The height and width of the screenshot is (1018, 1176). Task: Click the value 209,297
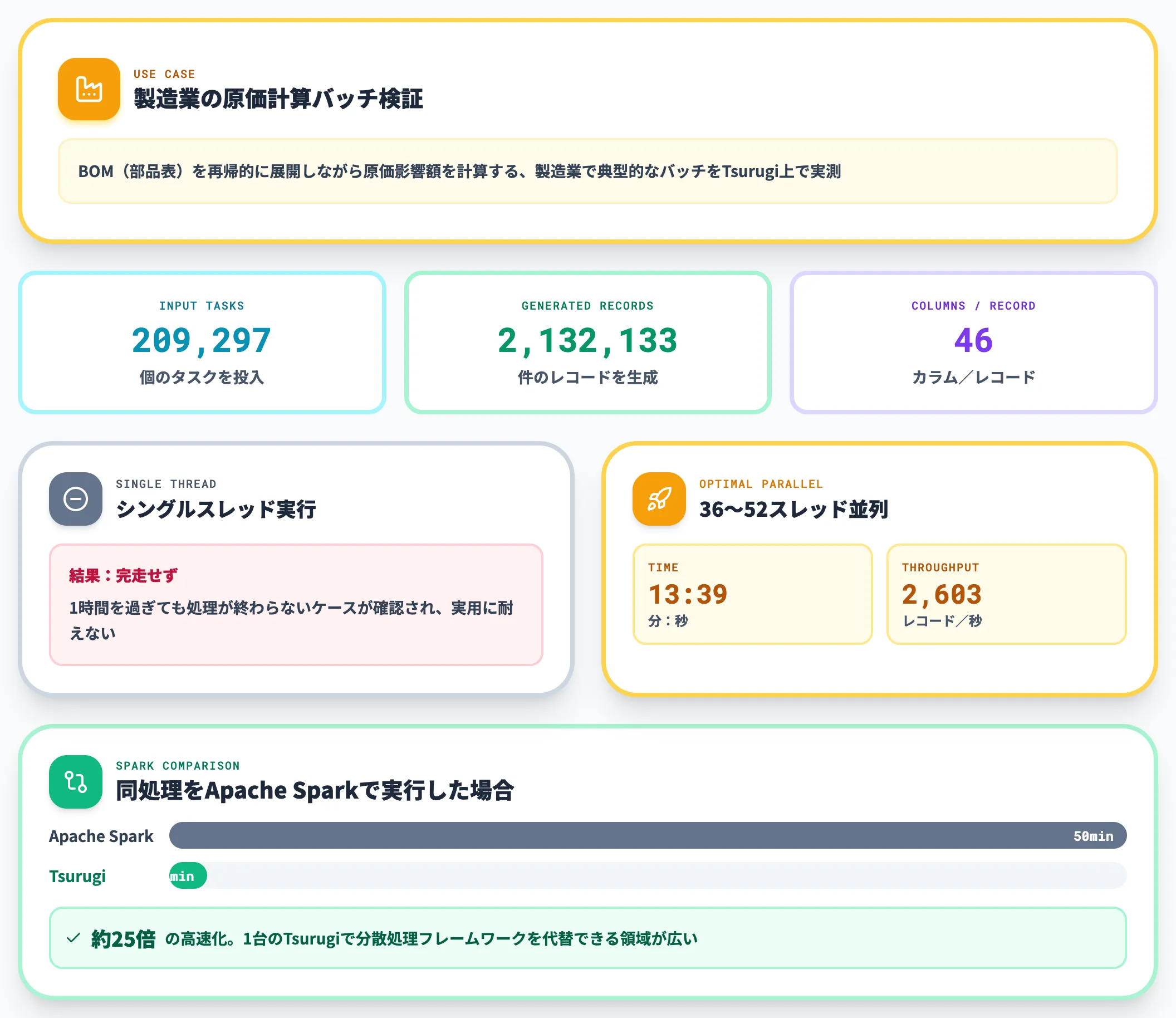pyautogui.click(x=202, y=340)
